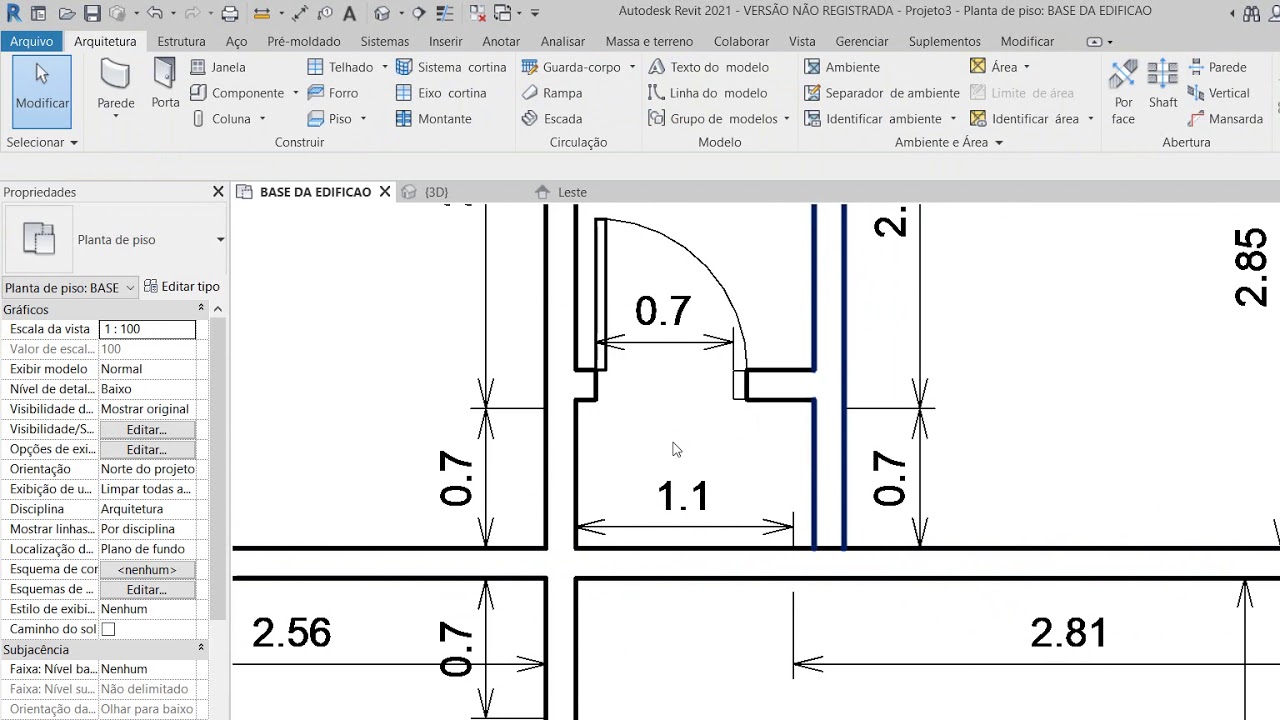Open default 3D view house icon
This screenshot has height=720, width=1280.
[x=382, y=14]
